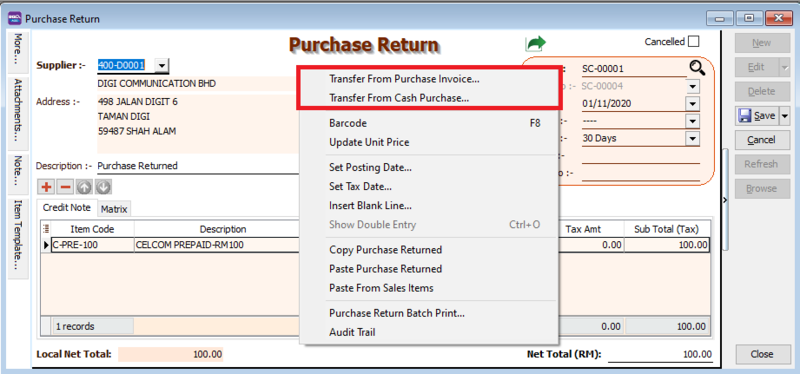Click the 1 records footer cell
Viewport: 800px width, 374px height.
(92, 326)
